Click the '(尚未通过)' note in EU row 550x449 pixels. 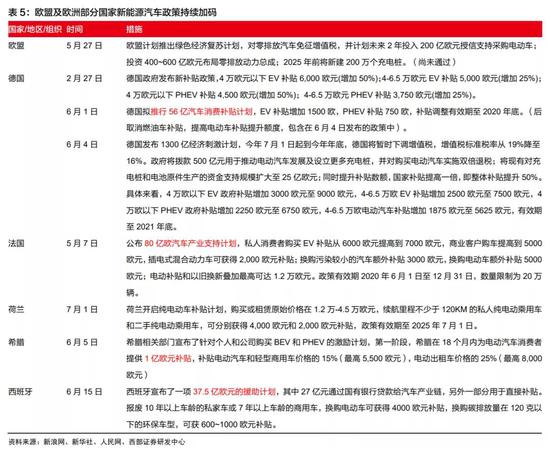point(434,62)
